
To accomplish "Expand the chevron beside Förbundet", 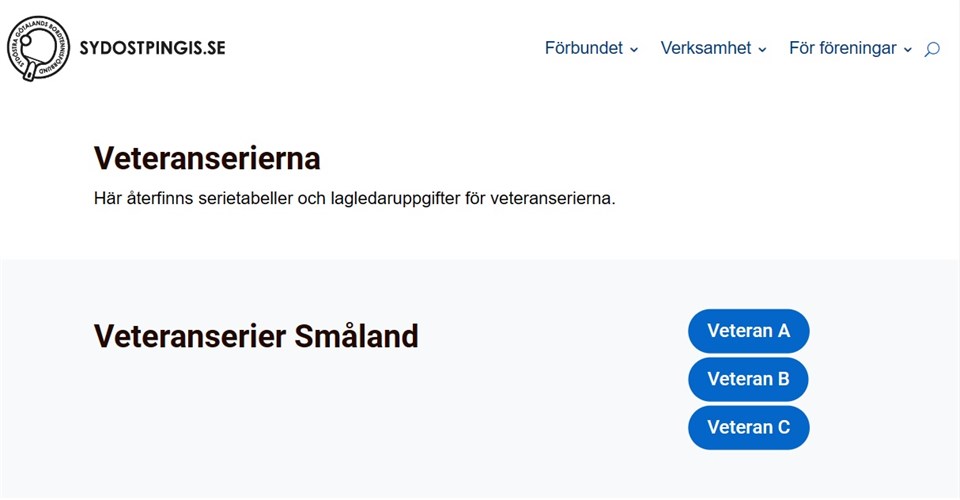I will tap(634, 50).
